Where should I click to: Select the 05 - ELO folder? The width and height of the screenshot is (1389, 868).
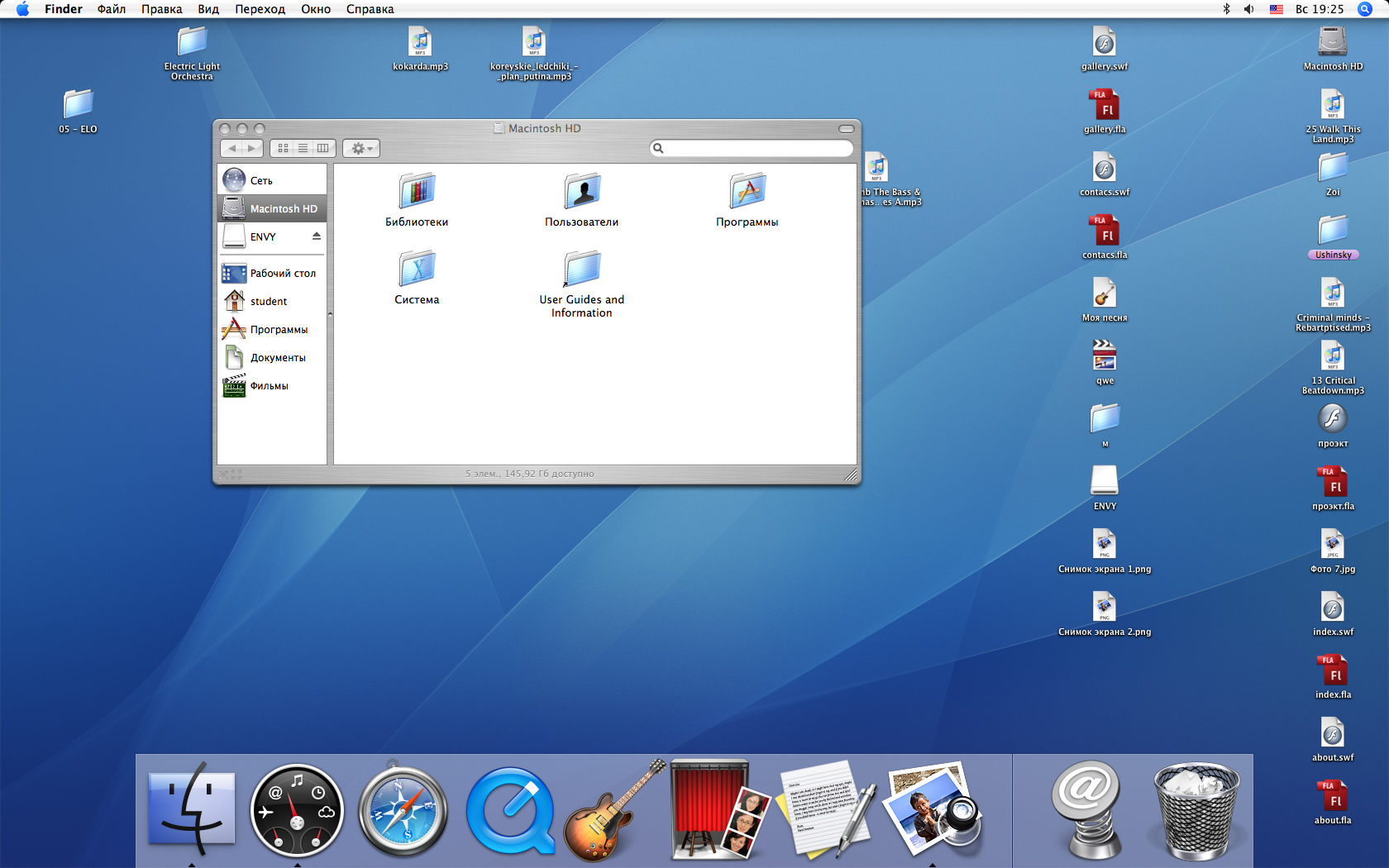point(78,112)
